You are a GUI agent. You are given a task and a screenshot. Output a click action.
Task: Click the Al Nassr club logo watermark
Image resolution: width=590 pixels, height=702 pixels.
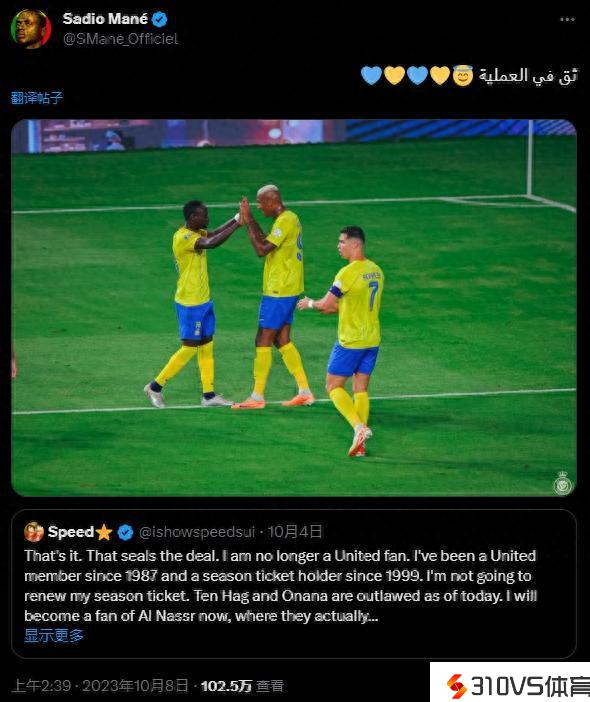point(563,483)
